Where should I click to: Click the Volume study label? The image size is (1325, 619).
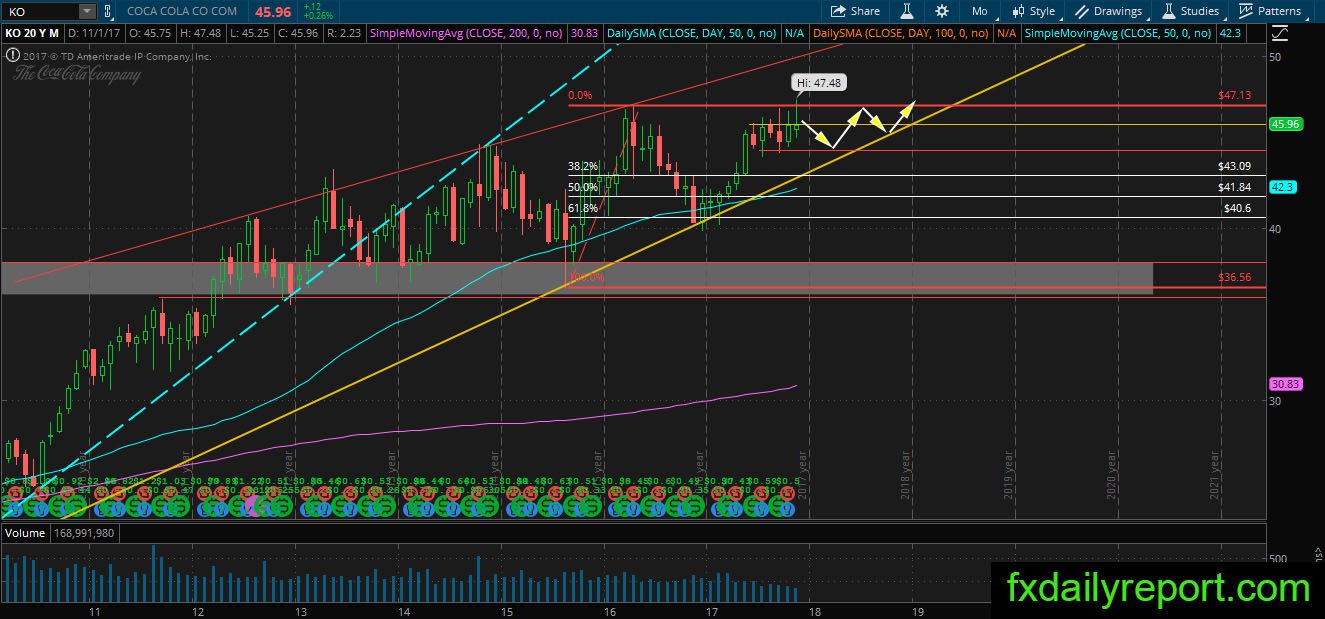[25, 533]
